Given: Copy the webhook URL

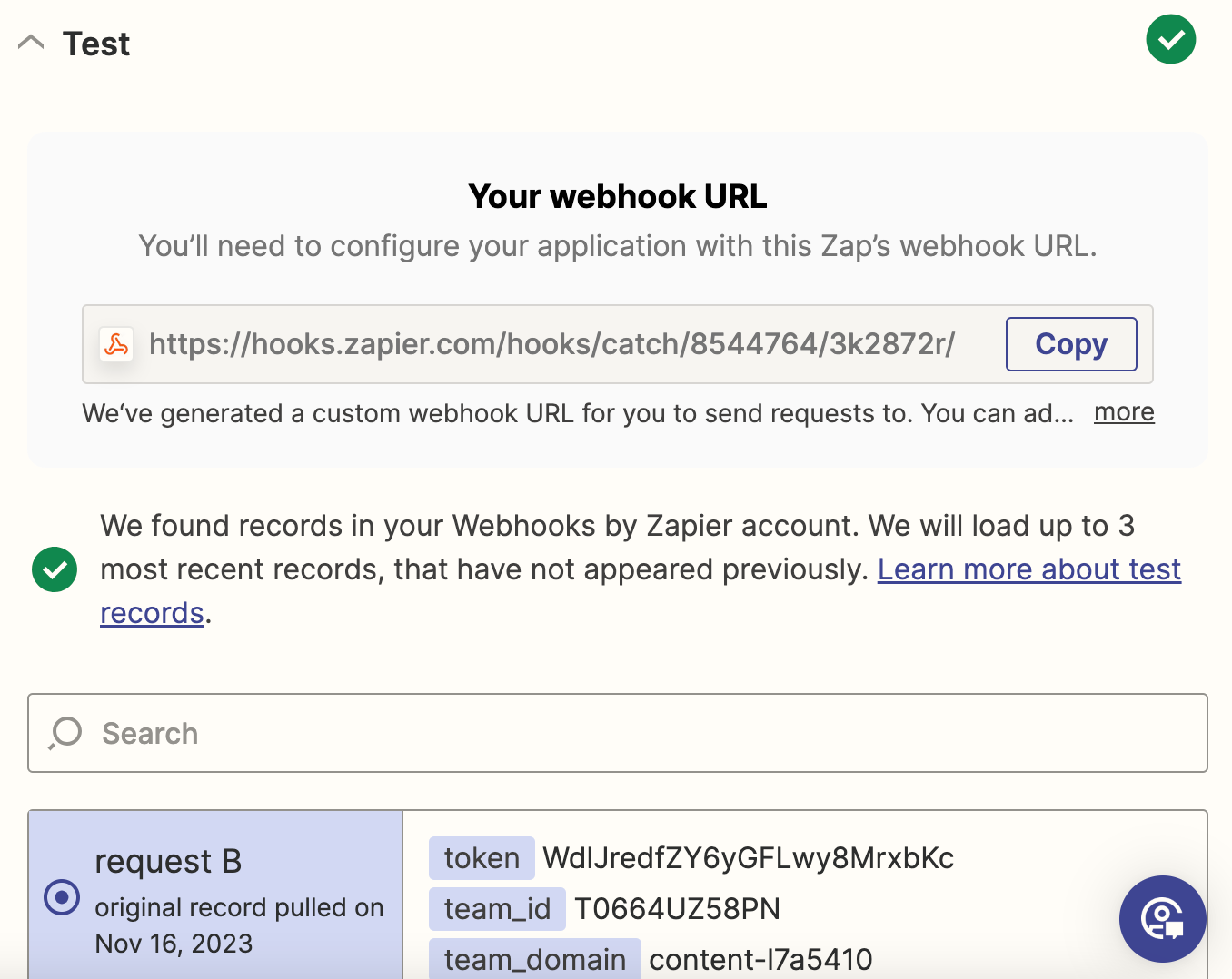Looking at the screenshot, I should tap(1071, 344).
